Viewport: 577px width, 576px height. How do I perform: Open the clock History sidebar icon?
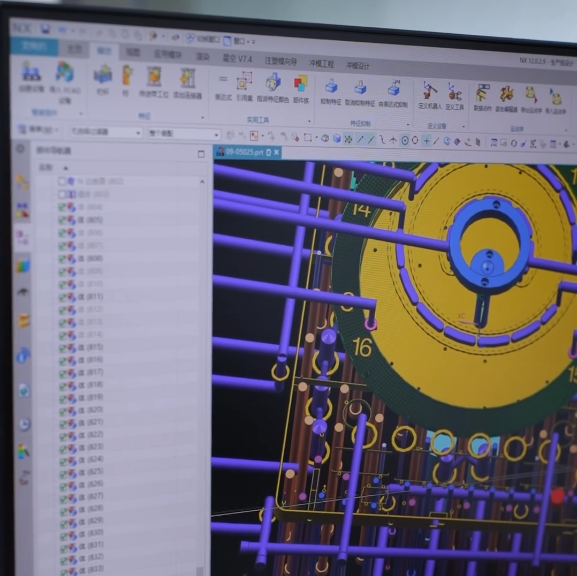tap(24, 424)
